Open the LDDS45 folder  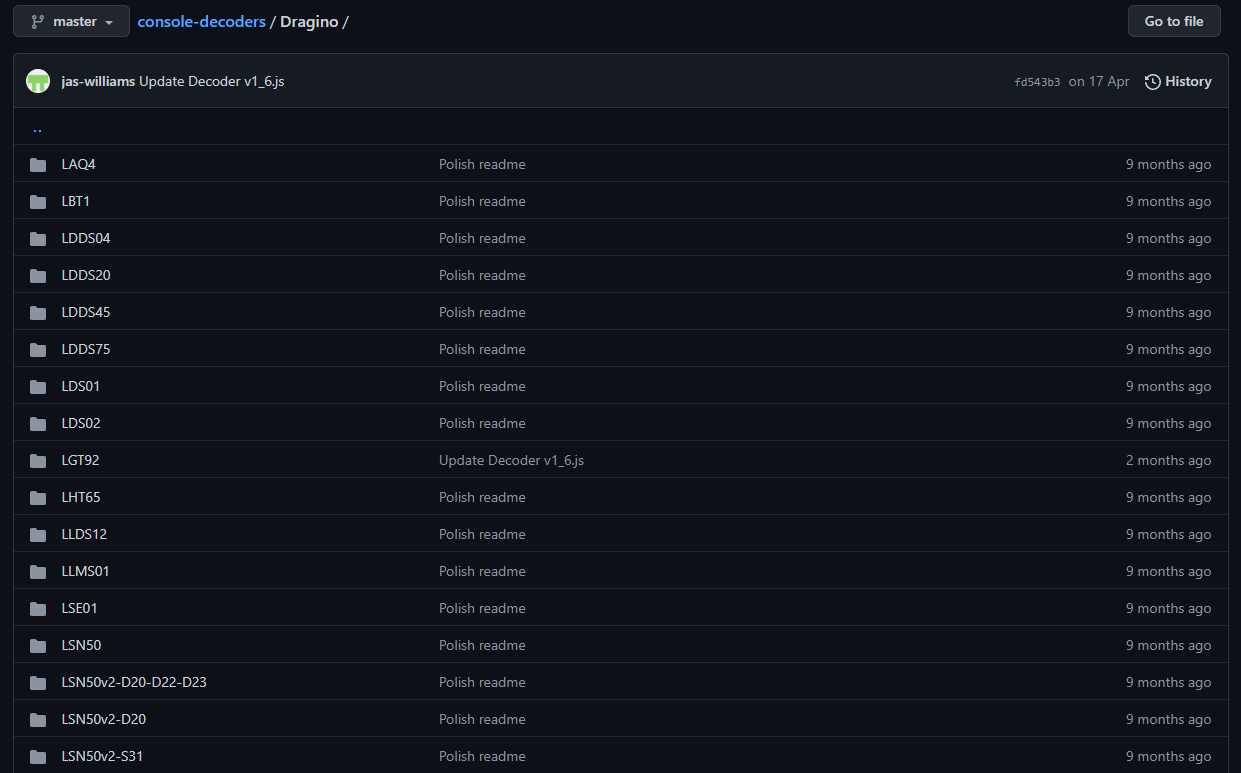point(86,312)
